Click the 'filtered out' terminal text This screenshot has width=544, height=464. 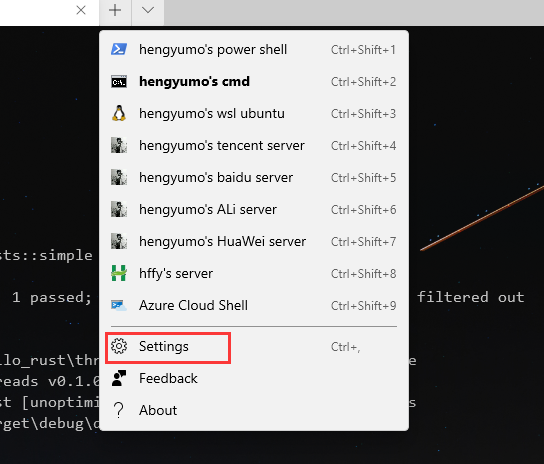[x=471, y=297]
